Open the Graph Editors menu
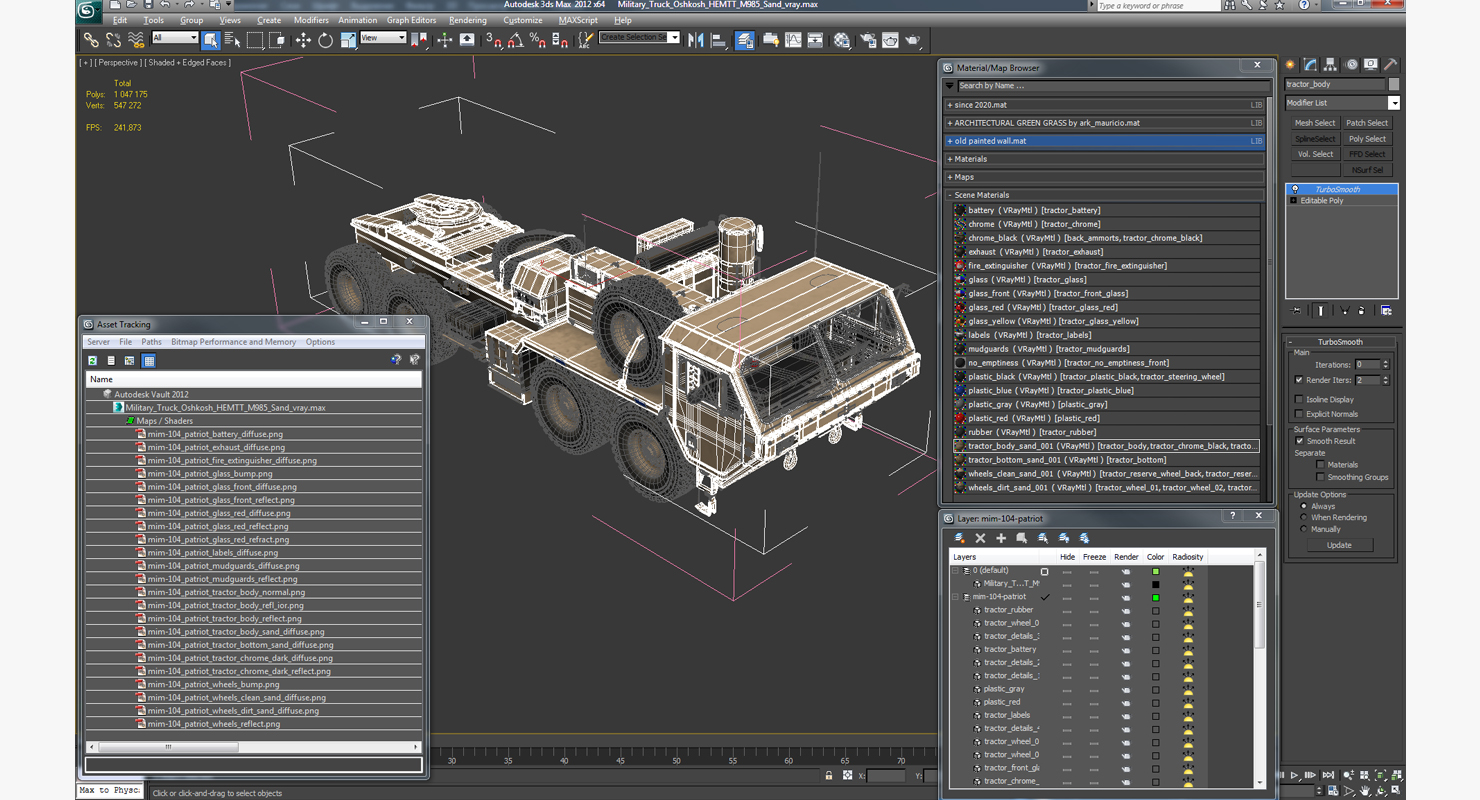1480x800 pixels. click(411, 20)
